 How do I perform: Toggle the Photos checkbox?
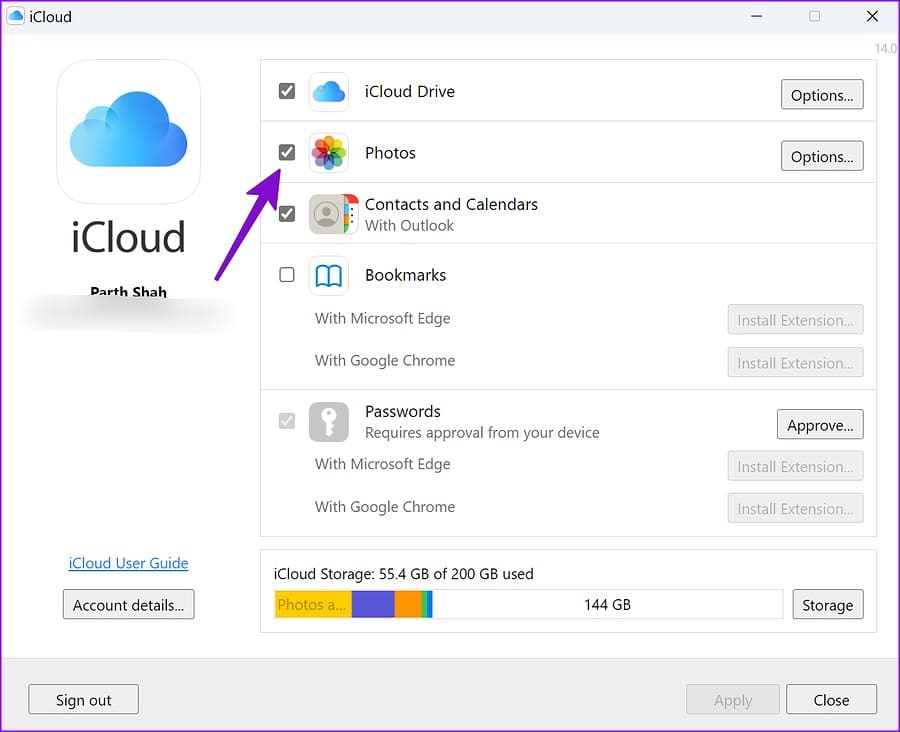tap(287, 153)
